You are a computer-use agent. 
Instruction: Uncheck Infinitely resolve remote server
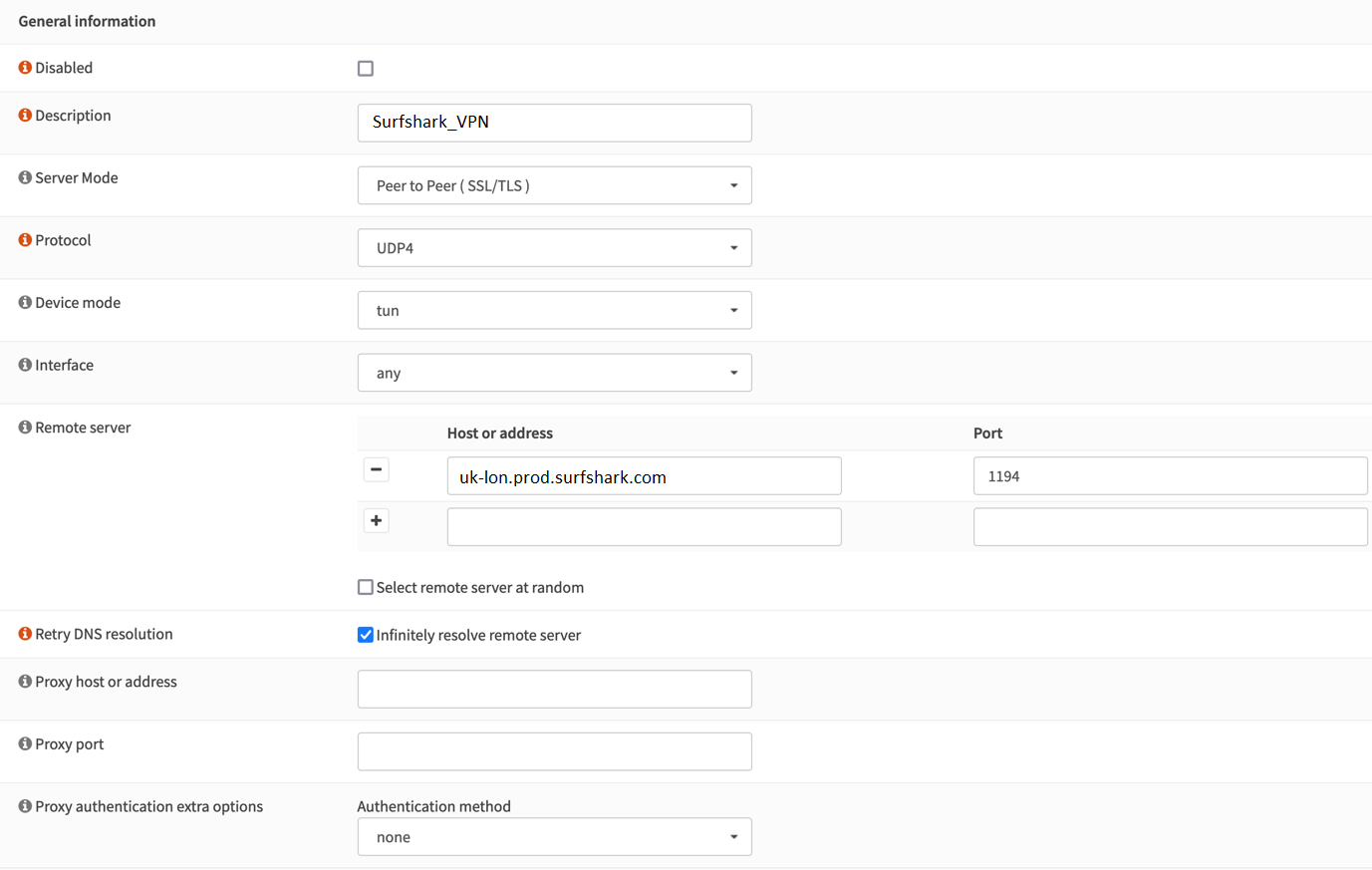pos(366,635)
